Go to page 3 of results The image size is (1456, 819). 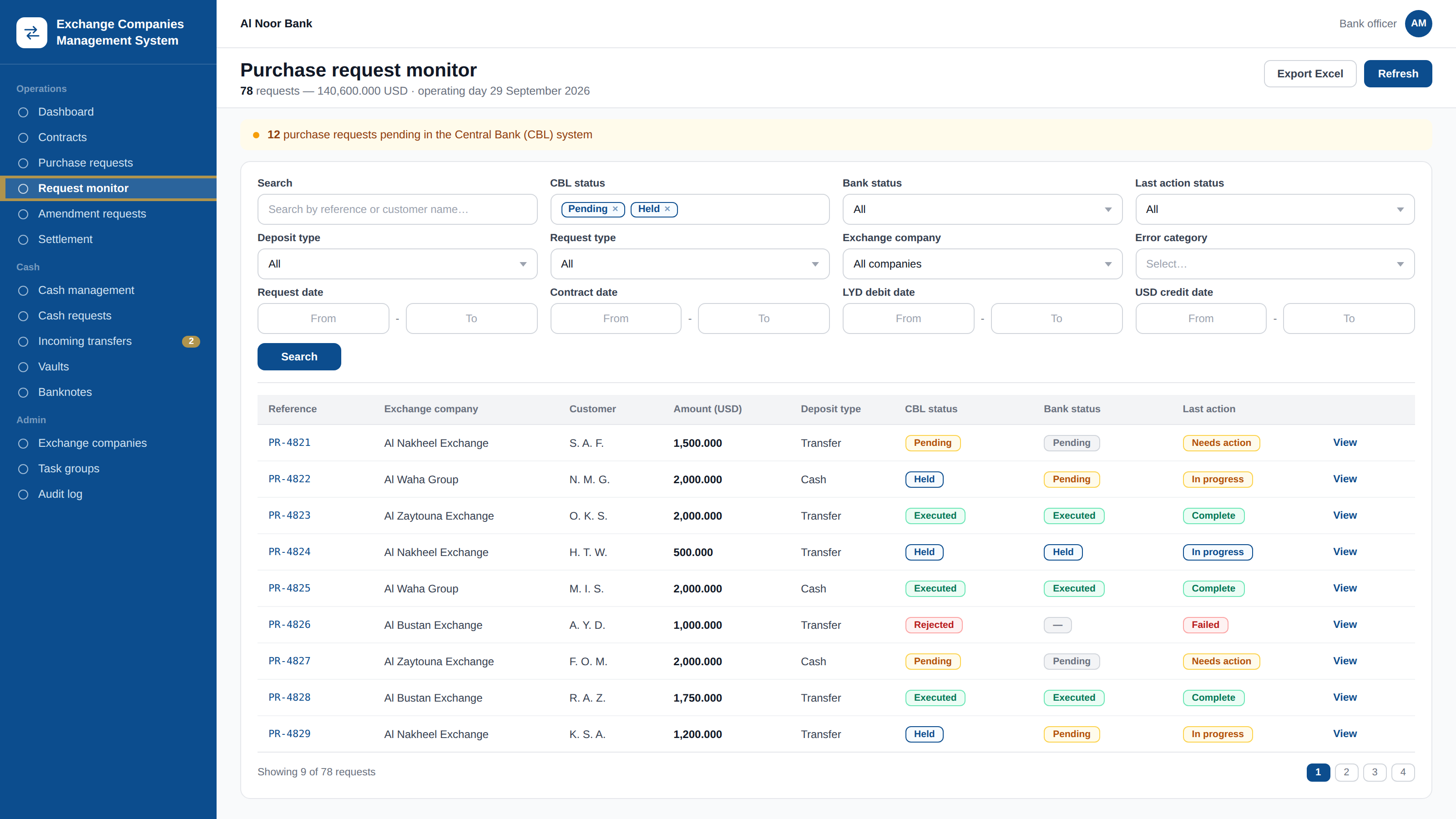(1375, 772)
